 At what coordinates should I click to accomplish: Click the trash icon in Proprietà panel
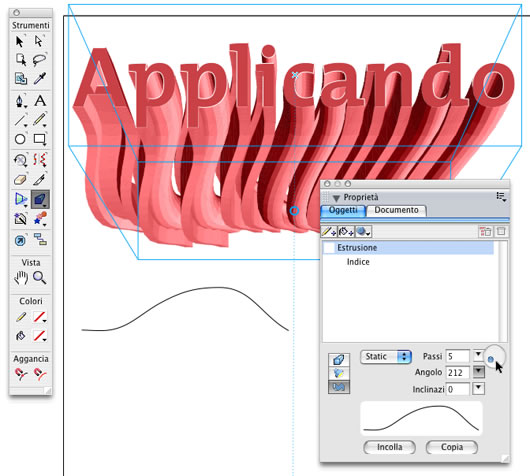point(501,232)
